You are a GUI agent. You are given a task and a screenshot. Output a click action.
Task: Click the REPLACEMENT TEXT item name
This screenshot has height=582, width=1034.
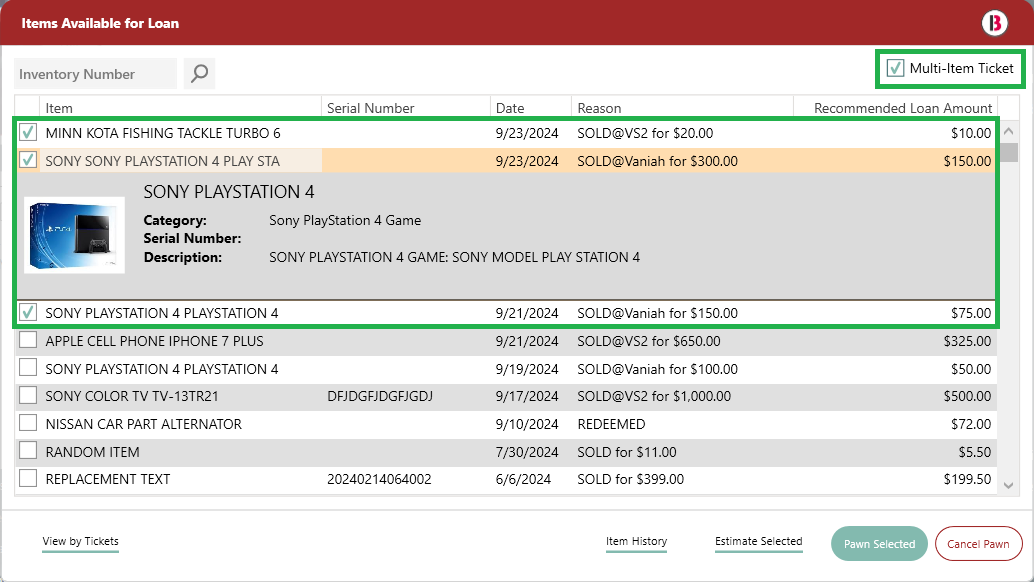pyautogui.click(x=107, y=479)
